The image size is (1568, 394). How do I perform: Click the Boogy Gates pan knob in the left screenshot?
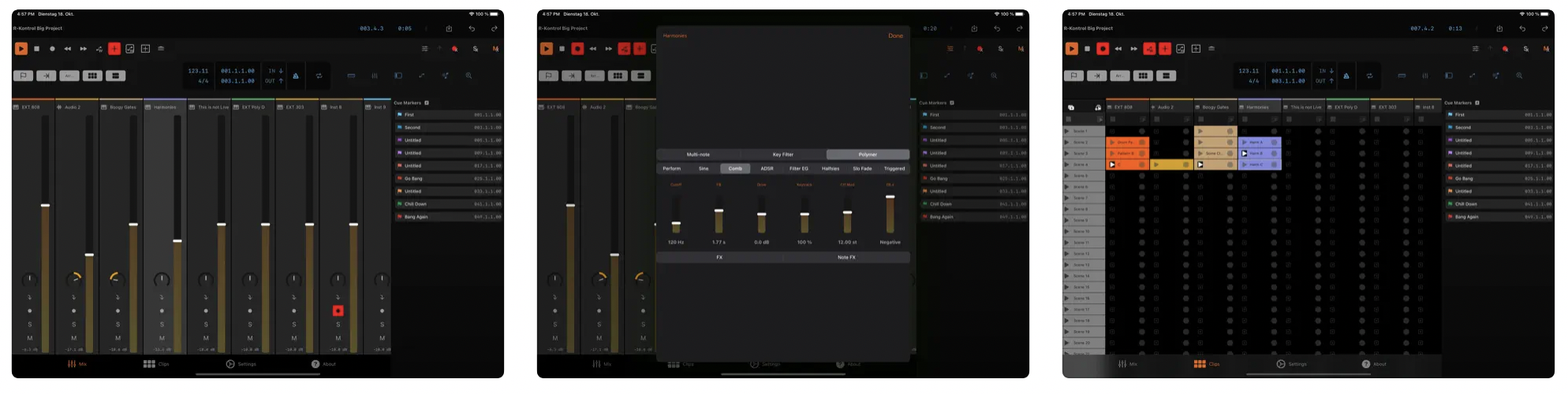tap(118, 279)
